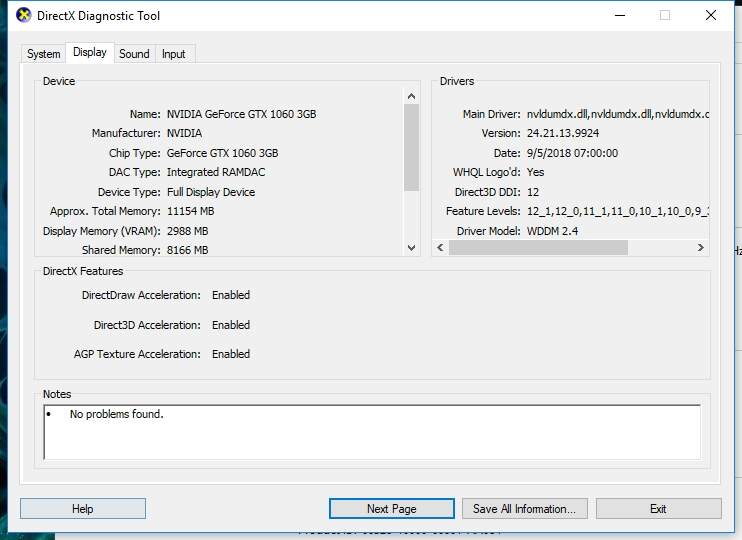Screen dimensions: 742x540
Task: Click the Next Page button
Action: [x=392, y=509]
